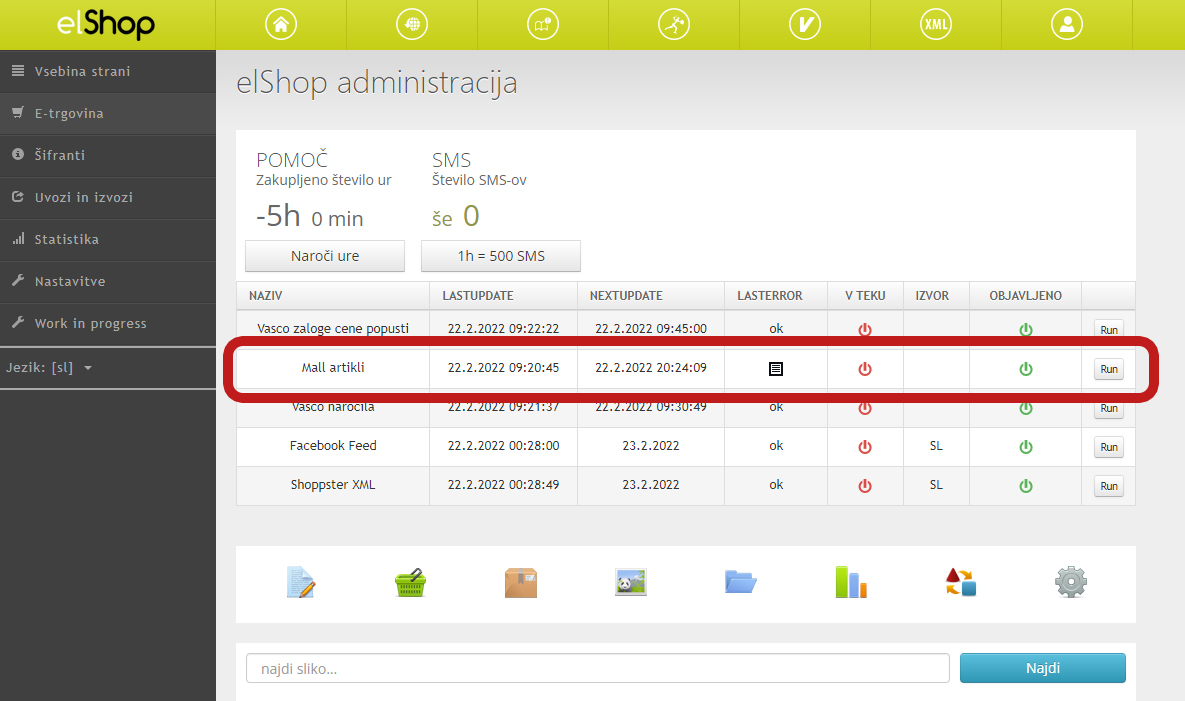This screenshot has height=701, width=1185.
Task: Click the 22.2.2022 20:24:09 next update cell
Action: tap(651, 368)
